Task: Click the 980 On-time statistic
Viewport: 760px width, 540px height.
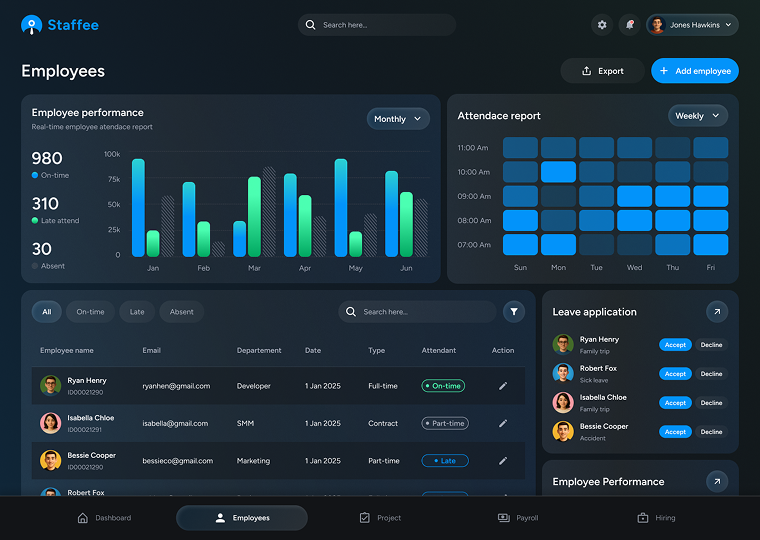Action: point(50,164)
